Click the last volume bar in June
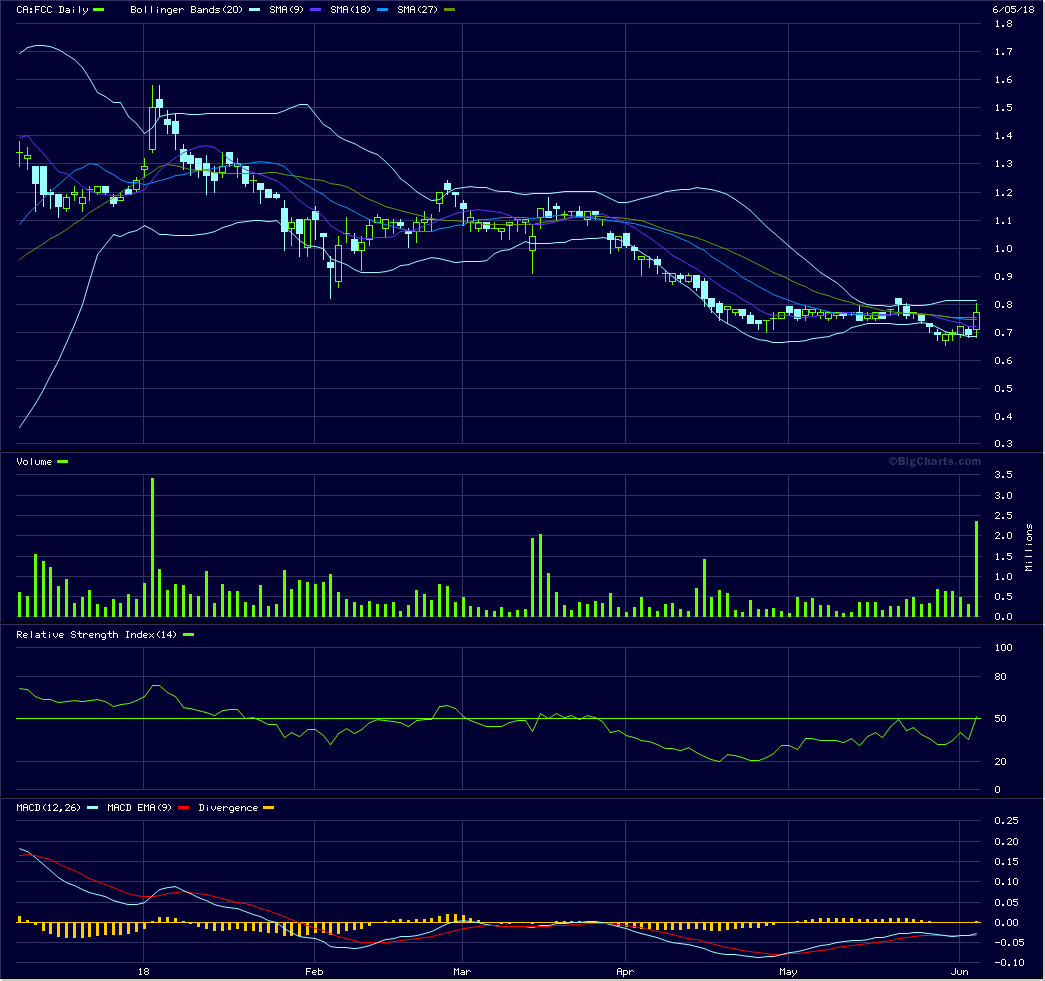 [x=976, y=568]
